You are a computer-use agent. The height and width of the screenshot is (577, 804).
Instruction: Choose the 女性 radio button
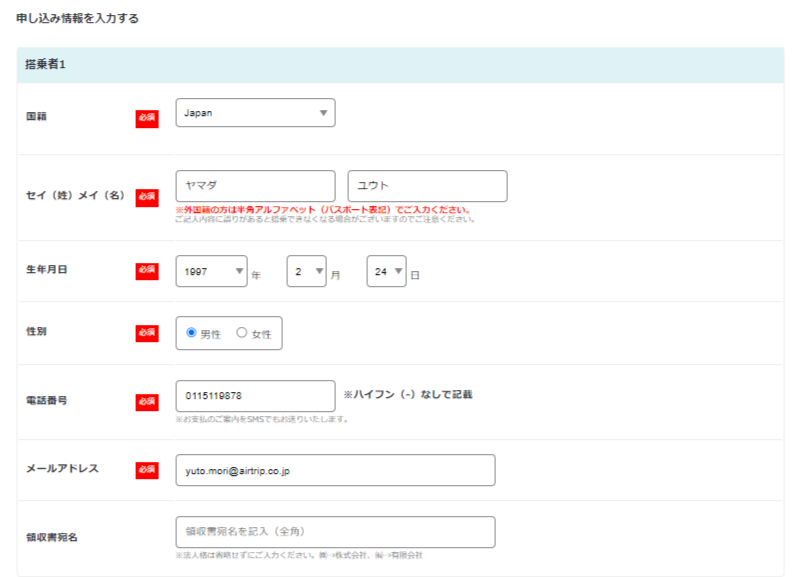[242, 333]
